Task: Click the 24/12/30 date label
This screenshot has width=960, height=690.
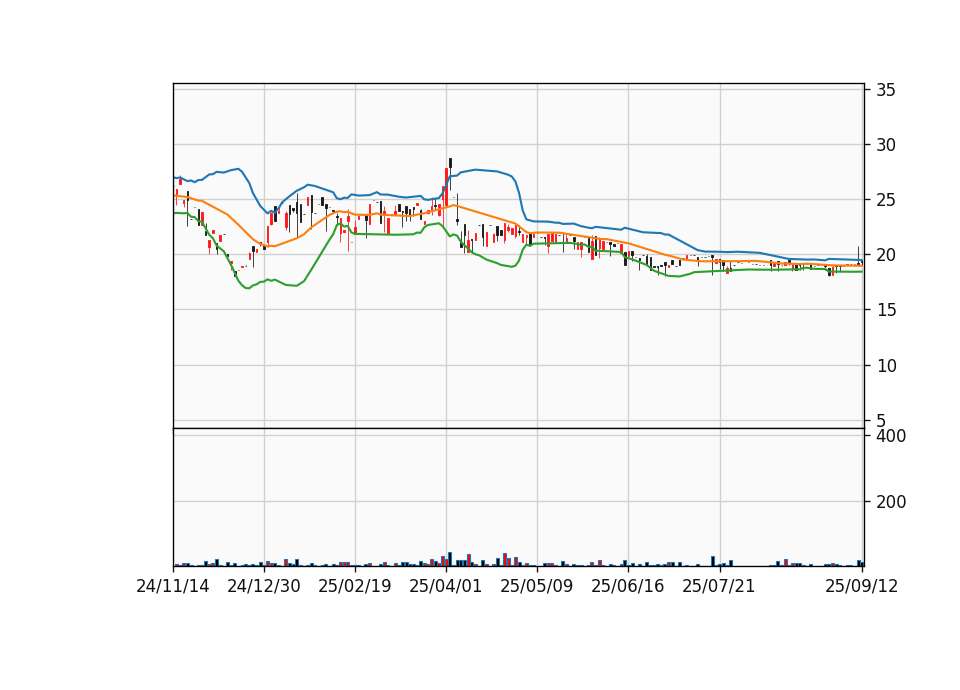Action: tap(264, 586)
